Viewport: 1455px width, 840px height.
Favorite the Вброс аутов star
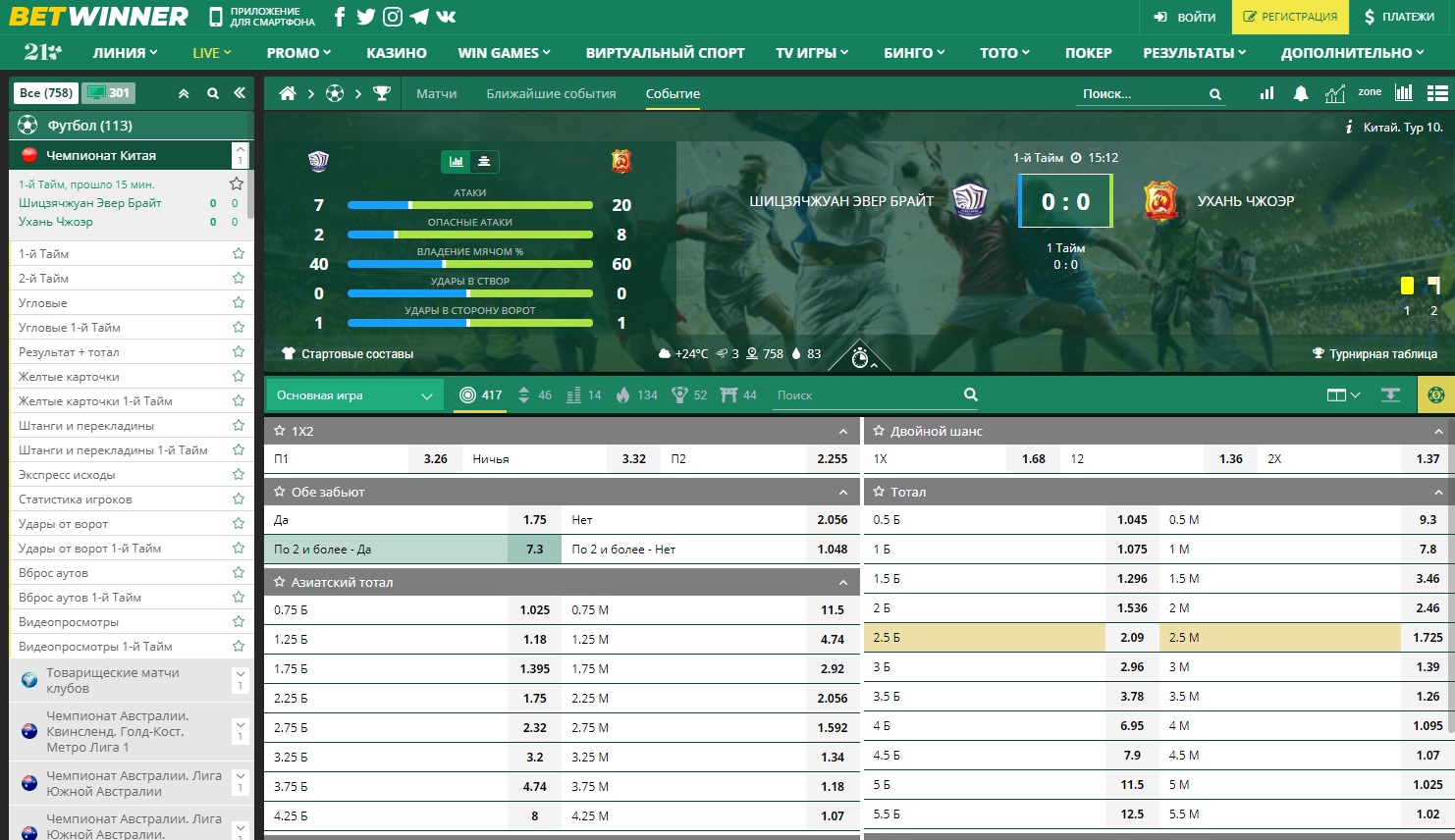click(x=238, y=572)
